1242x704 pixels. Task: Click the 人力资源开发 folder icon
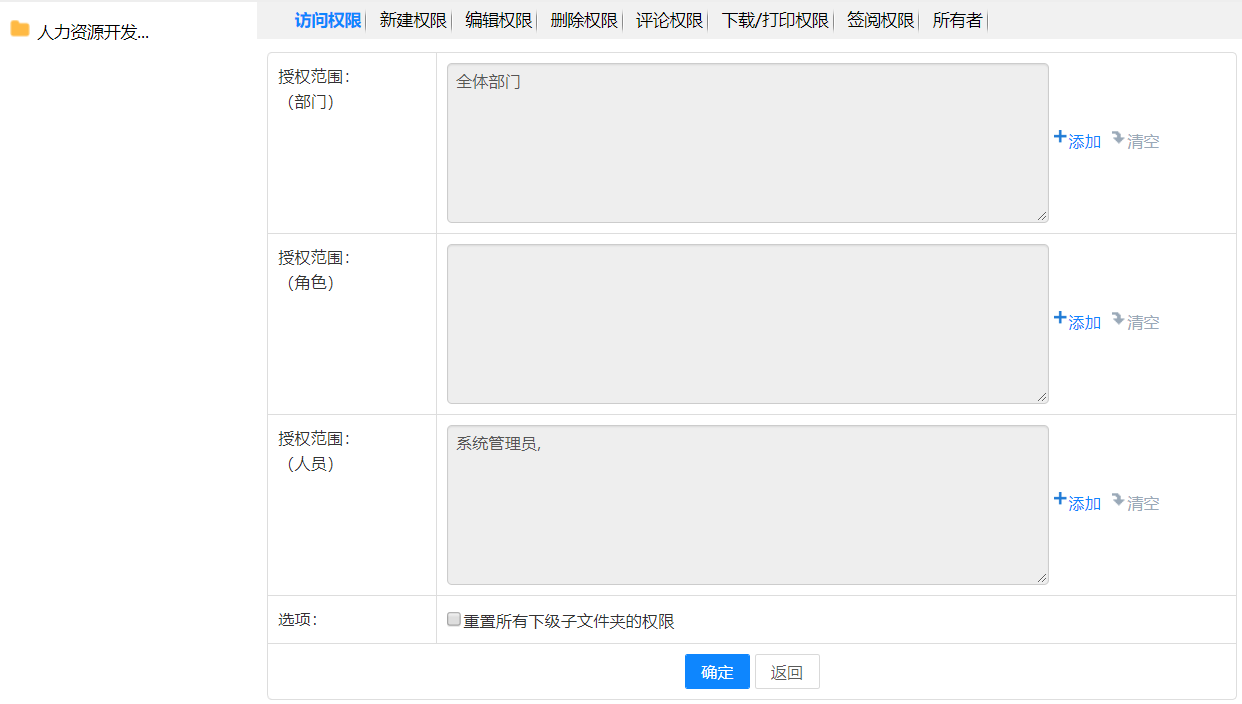point(19,29)
